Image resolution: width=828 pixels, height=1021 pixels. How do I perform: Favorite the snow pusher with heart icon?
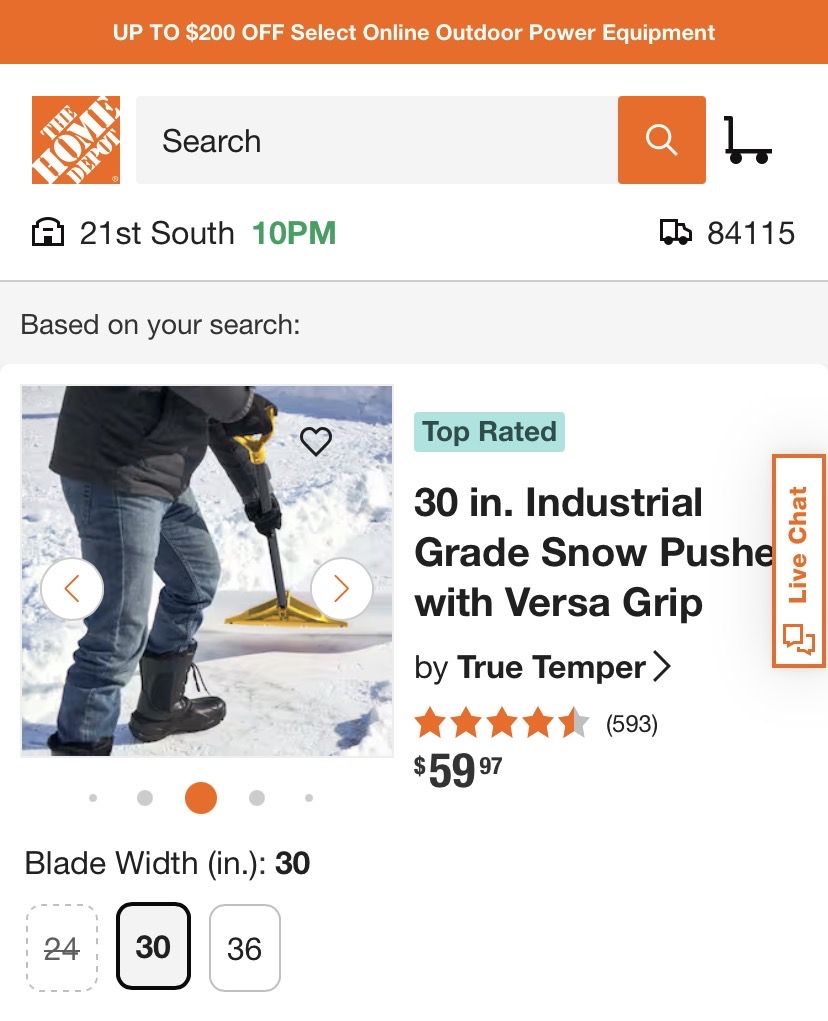tap(316, 441)
